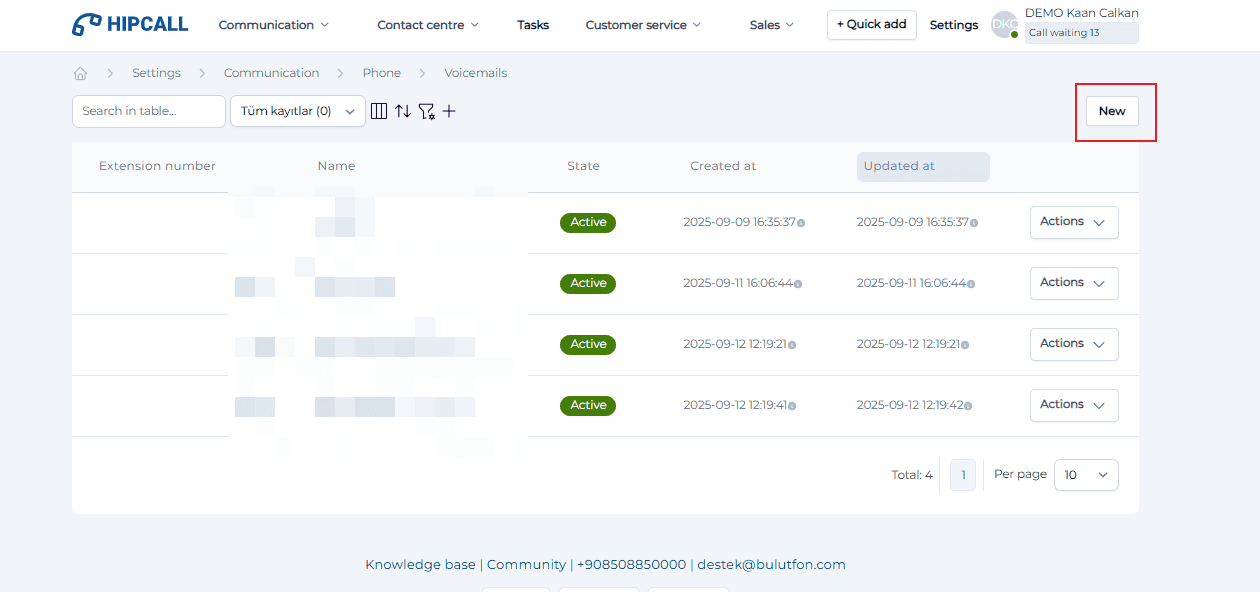Click the sort arrows icon
Image resolution: width=1260 pixels, height=592 pixels.
point(403,111)
